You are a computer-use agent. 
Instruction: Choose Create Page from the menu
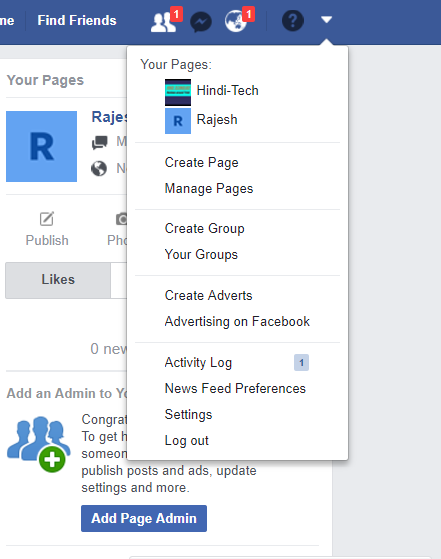(201, 163)
